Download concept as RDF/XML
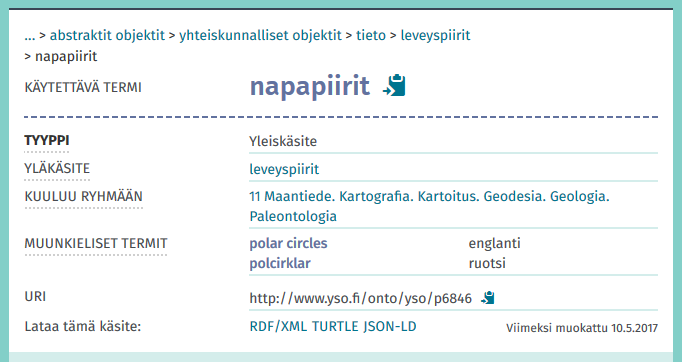This screenshot has width=682, height=362. tap(278, 326)
